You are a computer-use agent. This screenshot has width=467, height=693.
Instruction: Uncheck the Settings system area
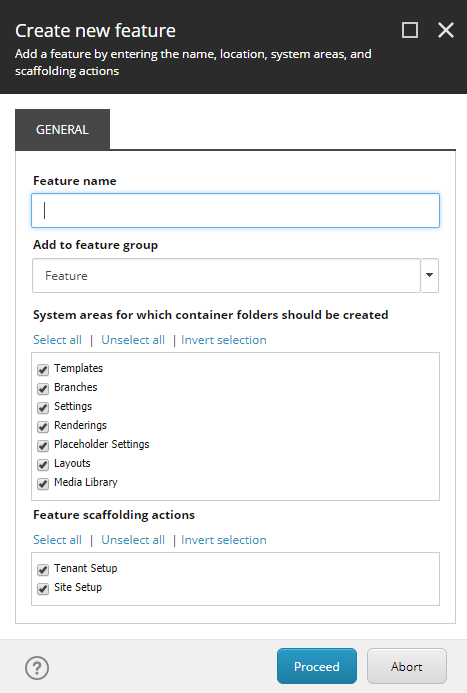(x=43, y=407)
